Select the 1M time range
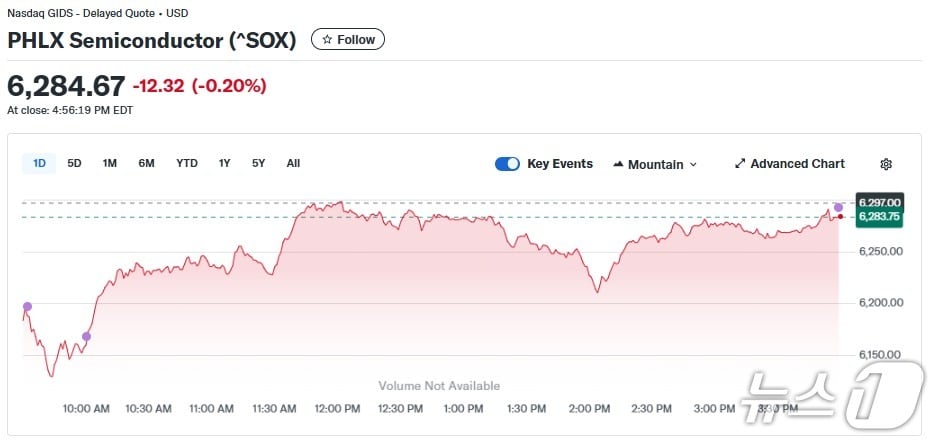The height and width of the screenshot is (443, 938). (110, 163)
